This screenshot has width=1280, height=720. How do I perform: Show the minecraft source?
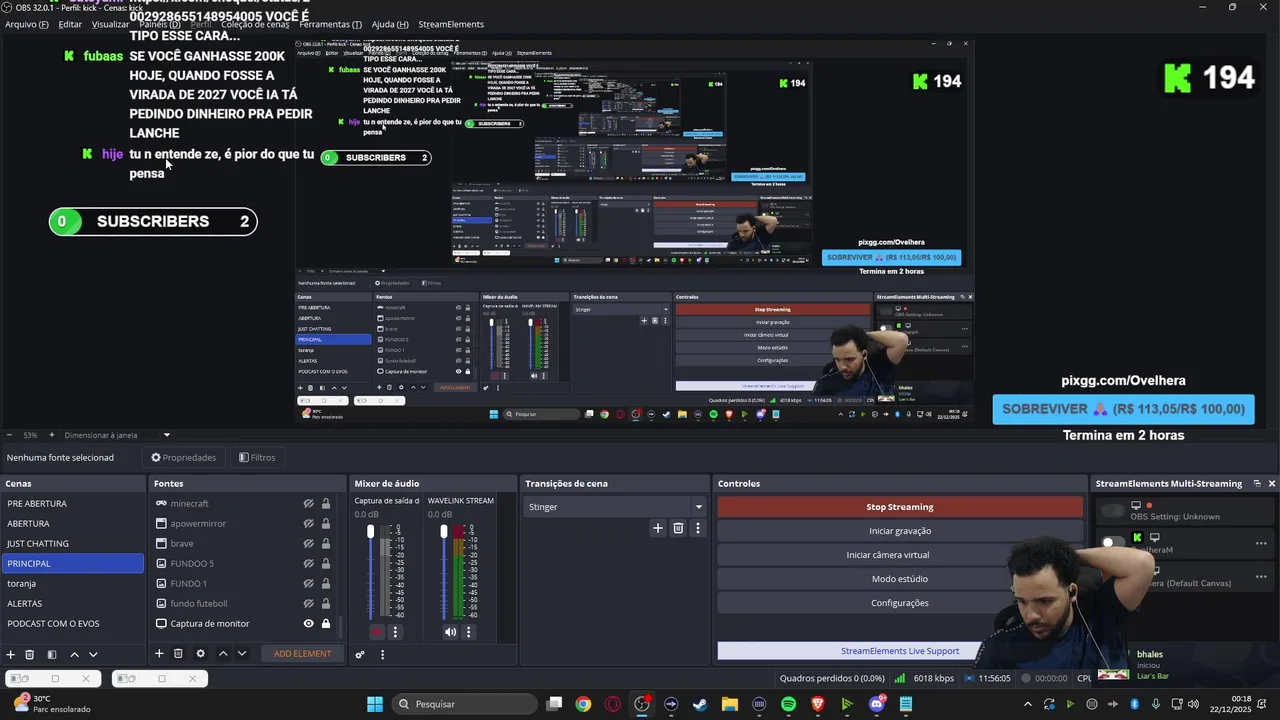pyautogui.click(x=308, y=504)
